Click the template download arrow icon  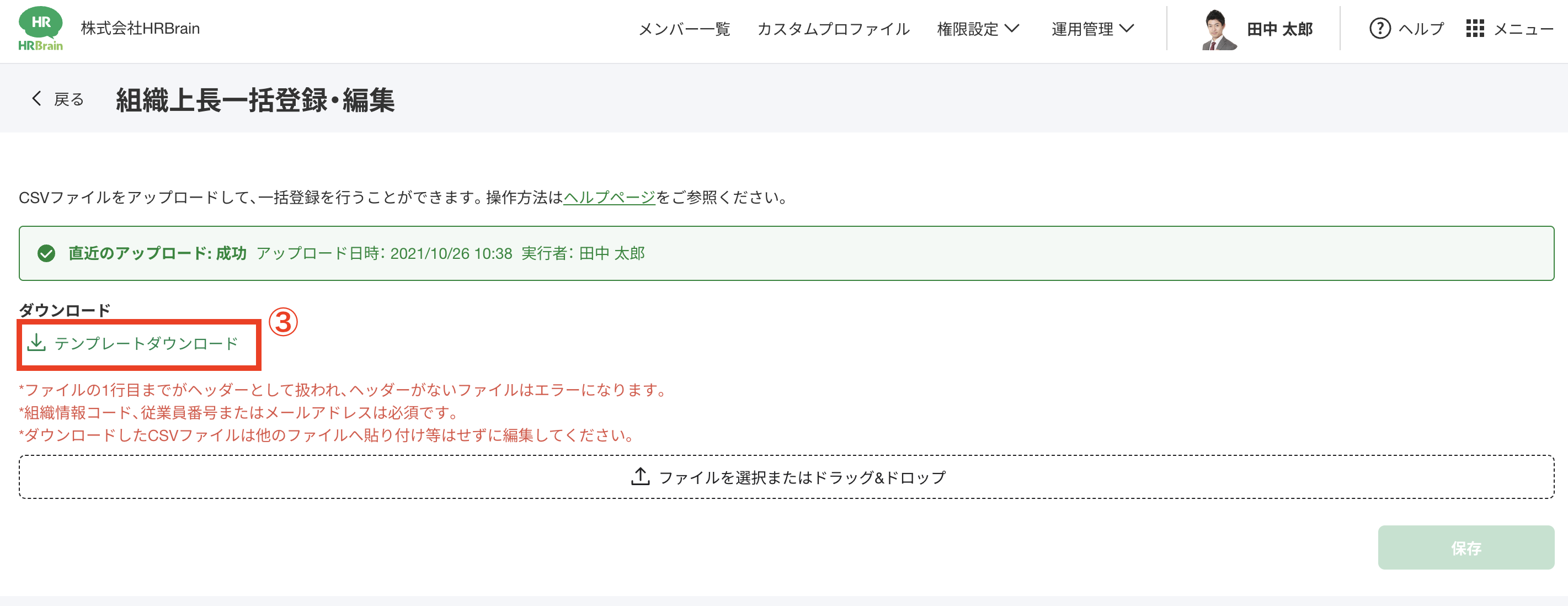(x=36, y=343)
